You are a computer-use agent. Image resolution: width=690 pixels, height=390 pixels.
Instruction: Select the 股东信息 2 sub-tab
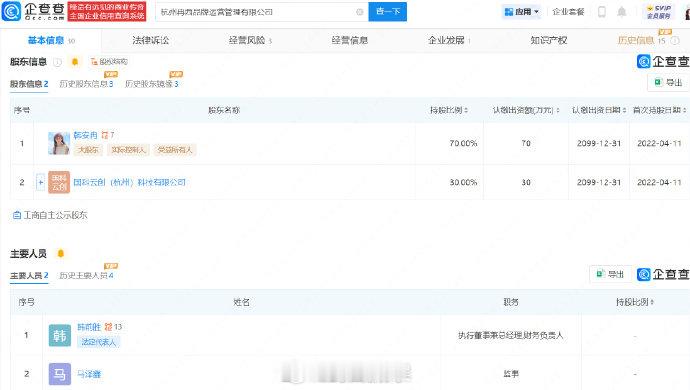29,84
